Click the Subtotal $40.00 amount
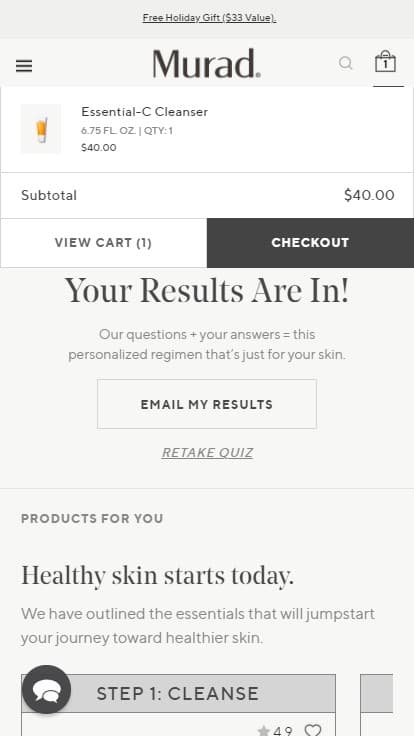The image size is (414, 736). point(369,195)
